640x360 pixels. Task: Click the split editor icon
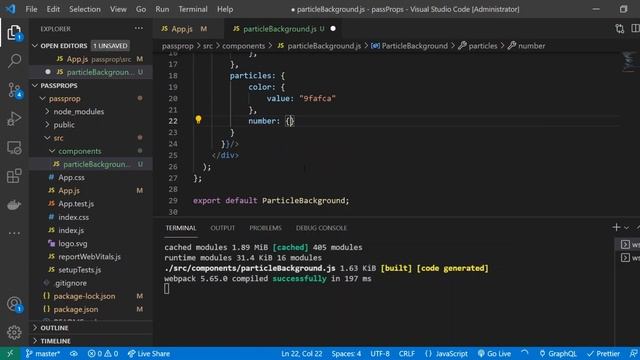point(635,29)
